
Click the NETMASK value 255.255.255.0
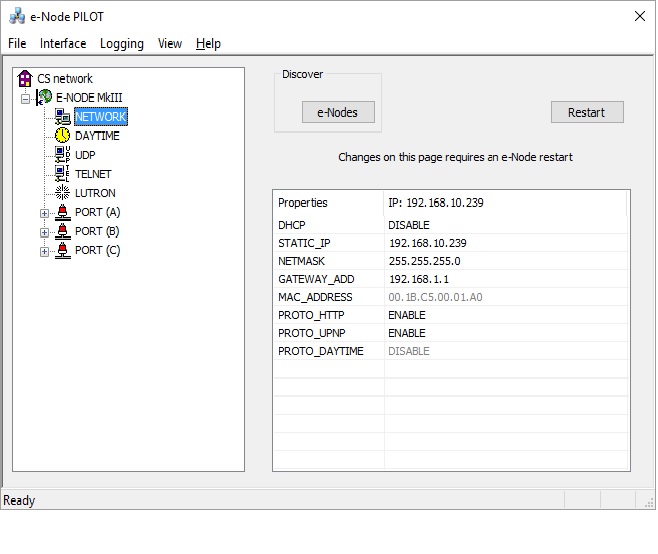[x=424, y=261]
